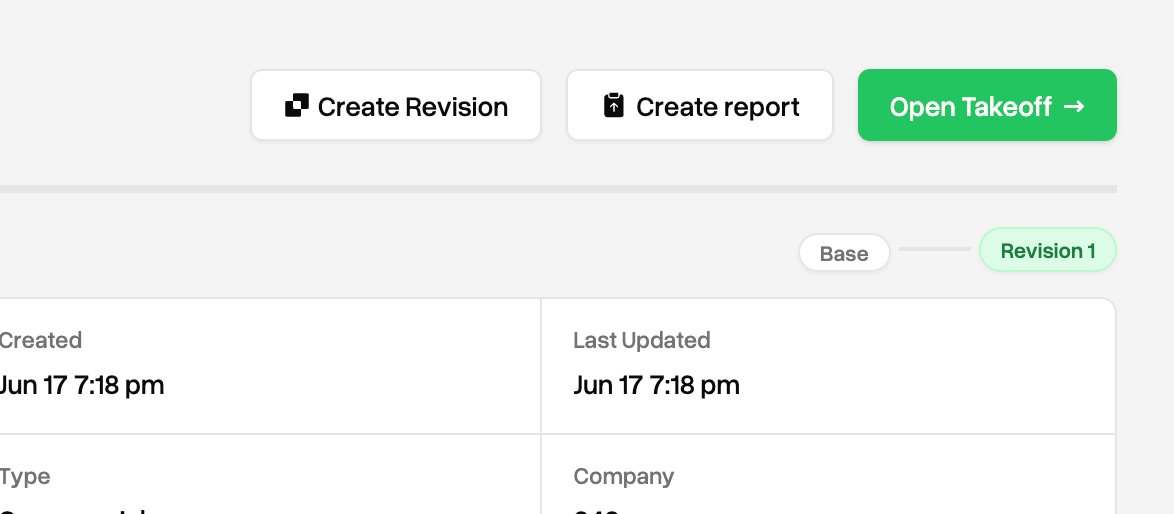
Task: Select the Revision 1 pill
Action: click(x=1048, y=250)
